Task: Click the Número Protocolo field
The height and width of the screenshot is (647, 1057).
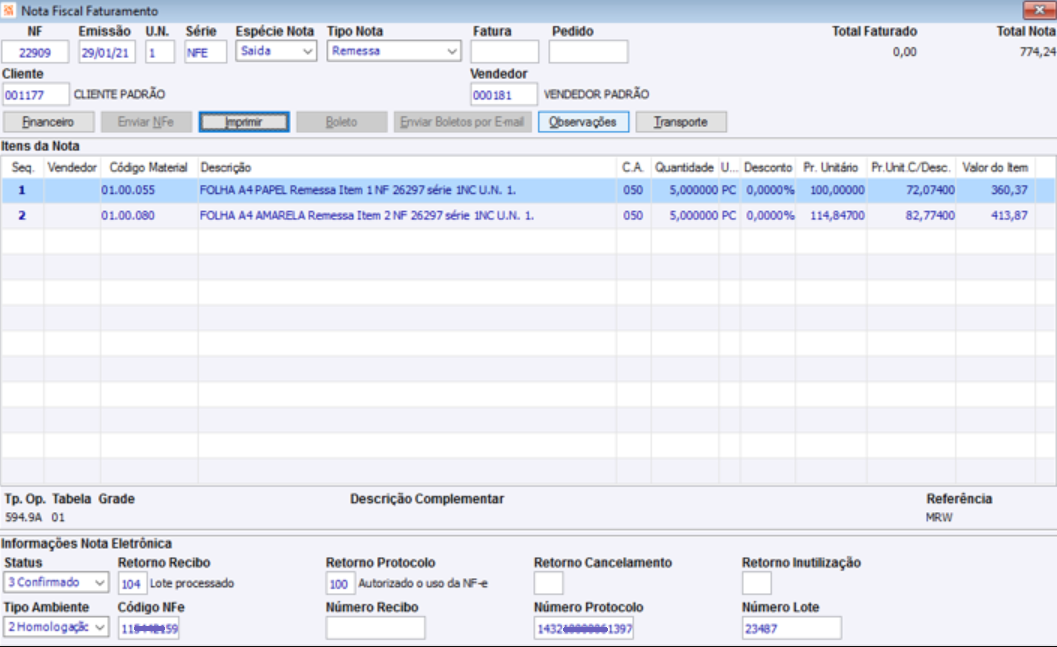Action: pos(584,628)
